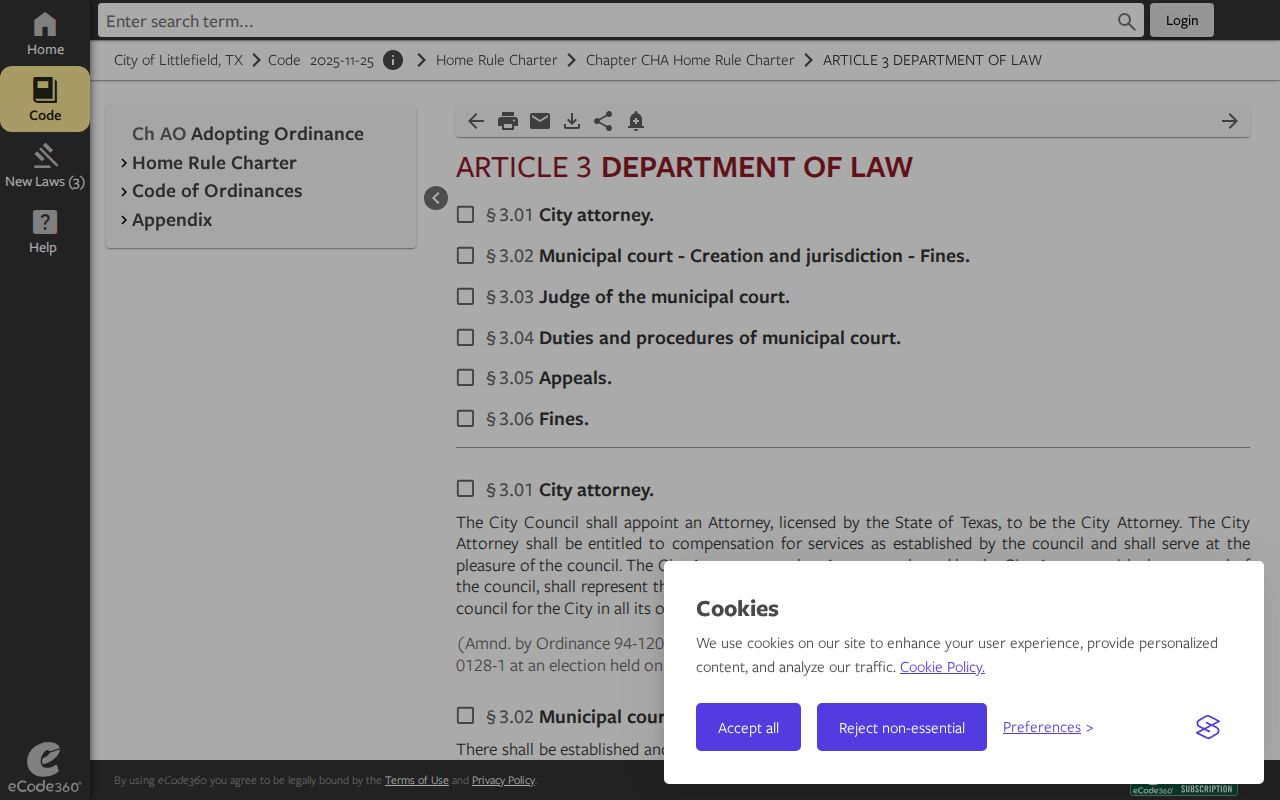This screenshot has width=1280, height=800.
Task: Open §3.04 Duties and procedures section link
Action: coord(693,338)
